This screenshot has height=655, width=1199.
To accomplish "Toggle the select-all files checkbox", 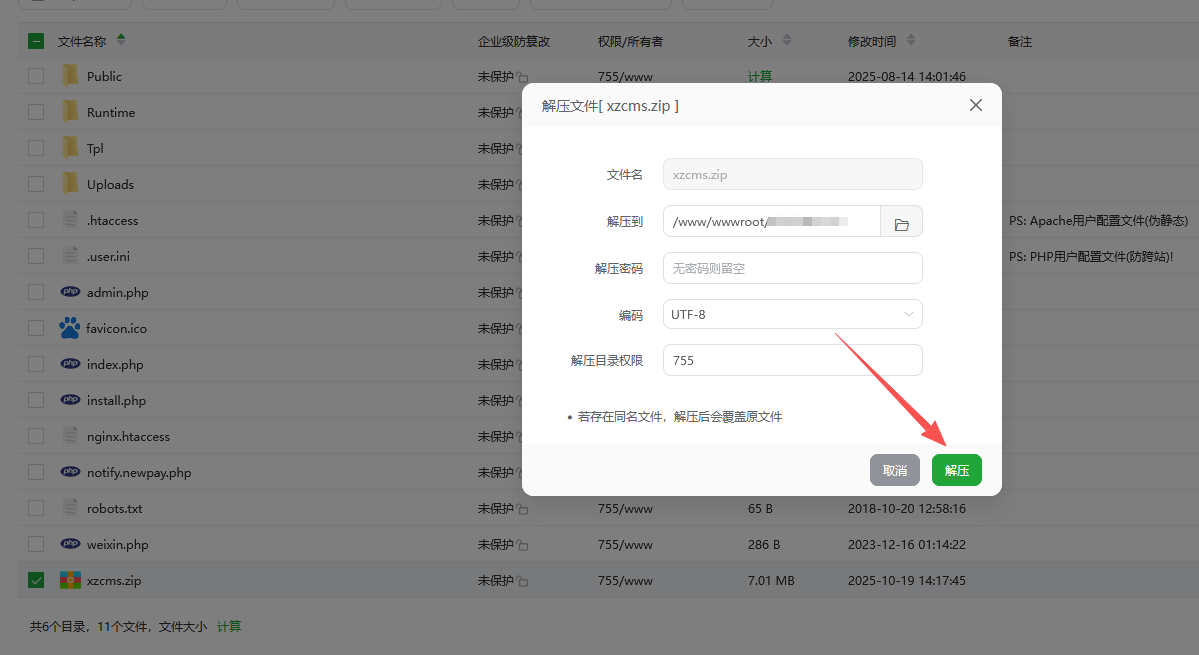I will pos(36,41).
